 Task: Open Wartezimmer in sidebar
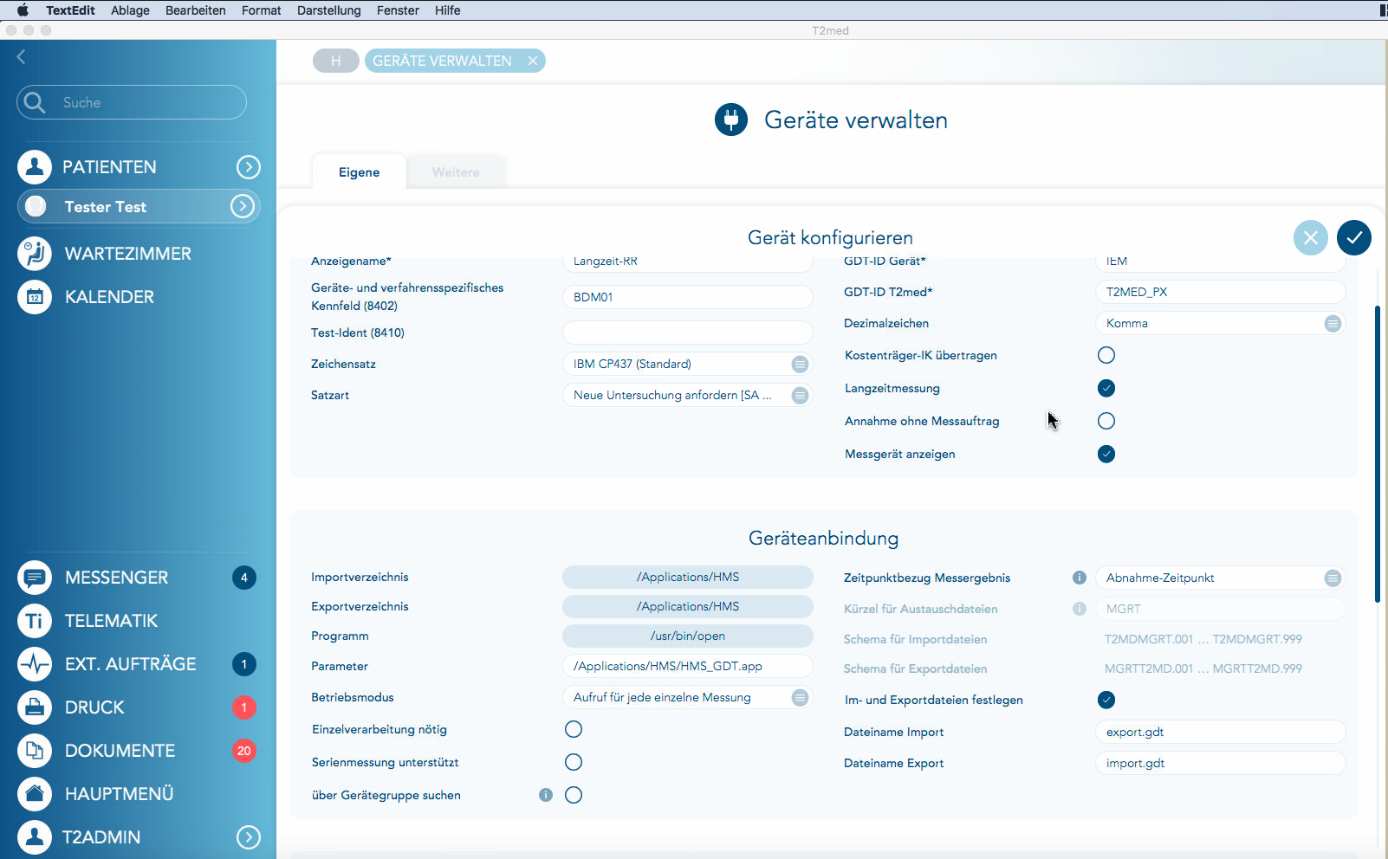point(128,253)
